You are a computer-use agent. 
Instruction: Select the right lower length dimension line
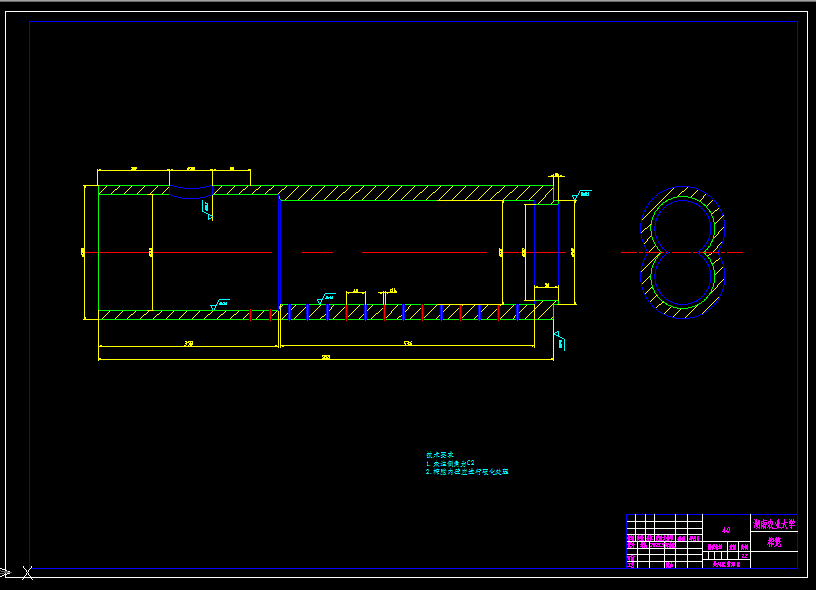[407, 345]
